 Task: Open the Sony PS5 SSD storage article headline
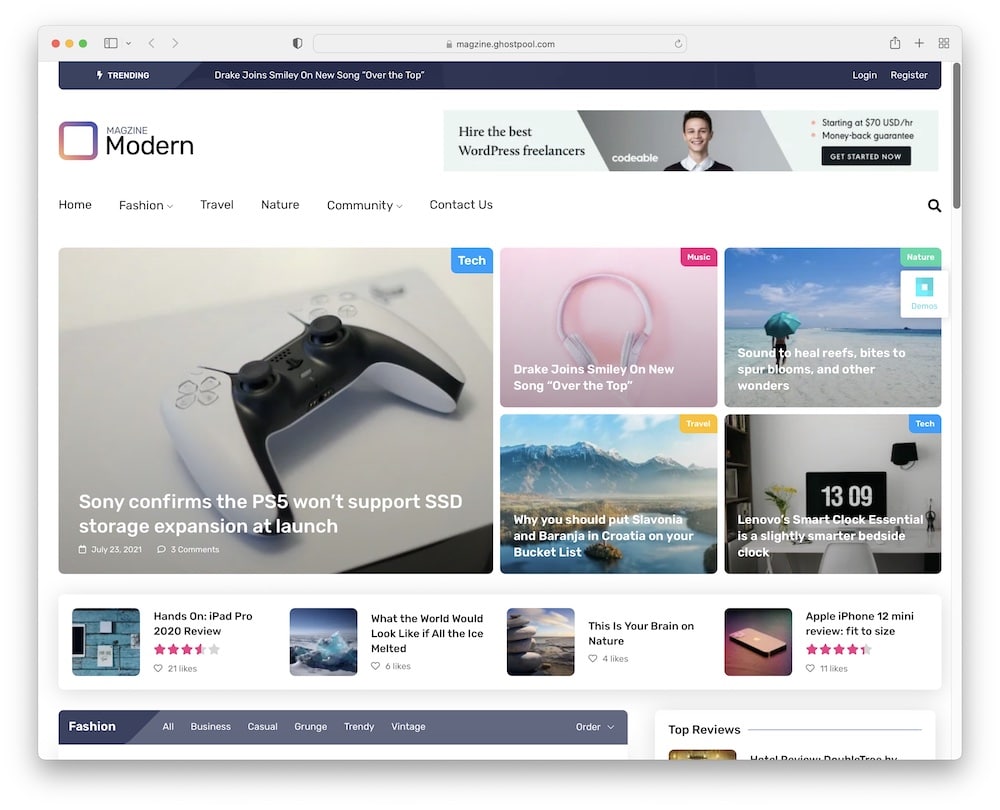[x=270, y=514]
